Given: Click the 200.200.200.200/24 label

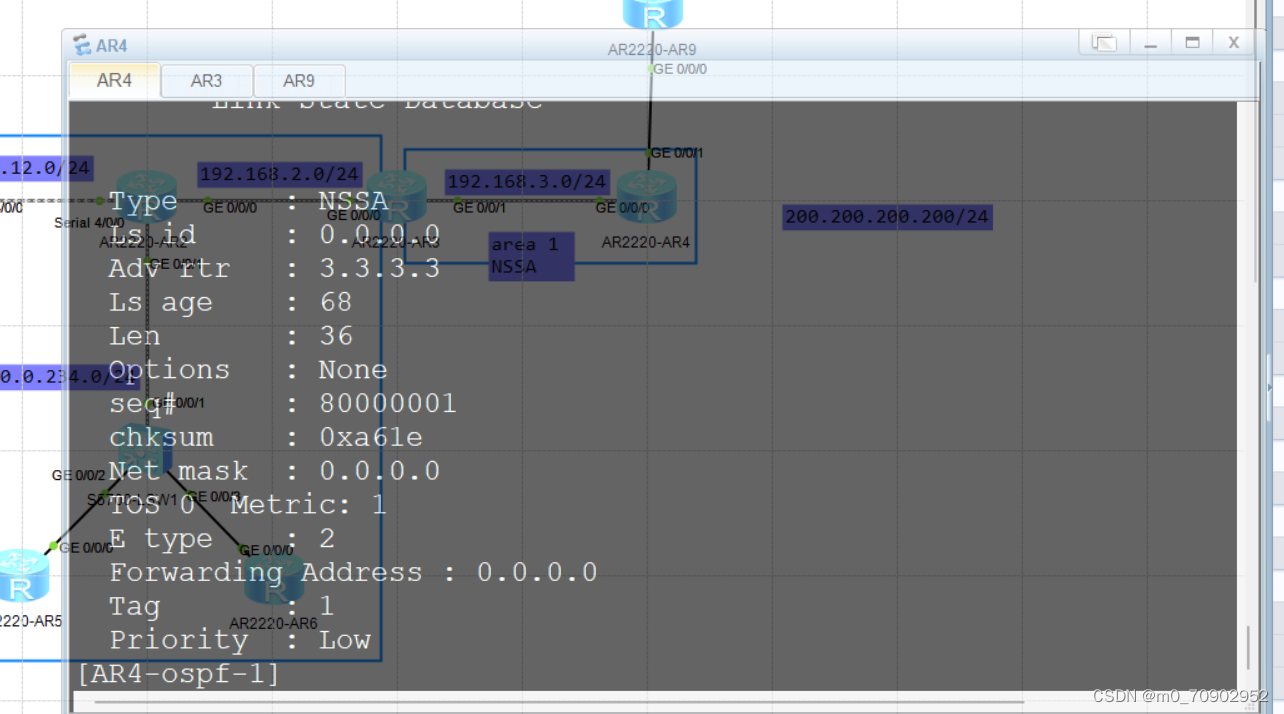Looking at the screenshot, I should (888, 217).
